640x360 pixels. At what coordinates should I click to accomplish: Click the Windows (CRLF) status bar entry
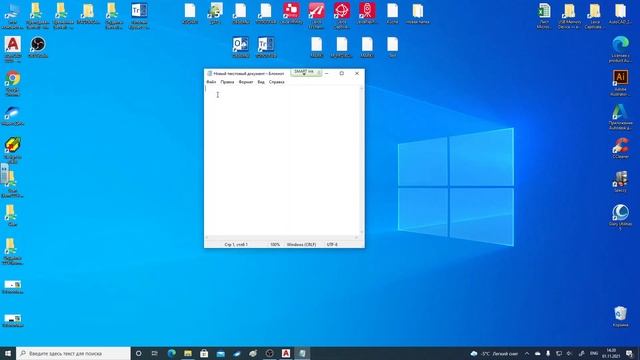pos(301,244)
